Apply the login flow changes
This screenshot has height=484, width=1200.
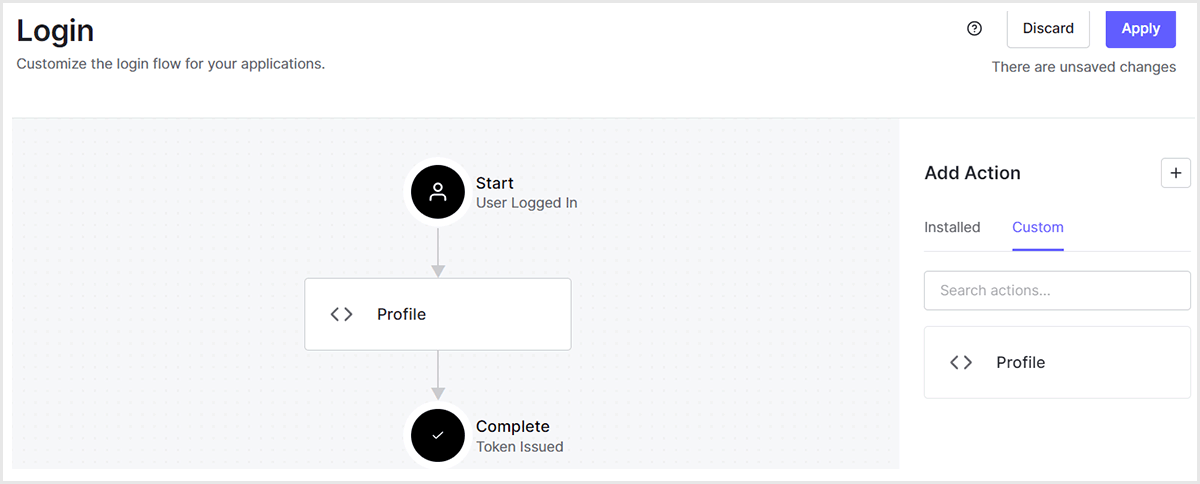click(1140, 29)
